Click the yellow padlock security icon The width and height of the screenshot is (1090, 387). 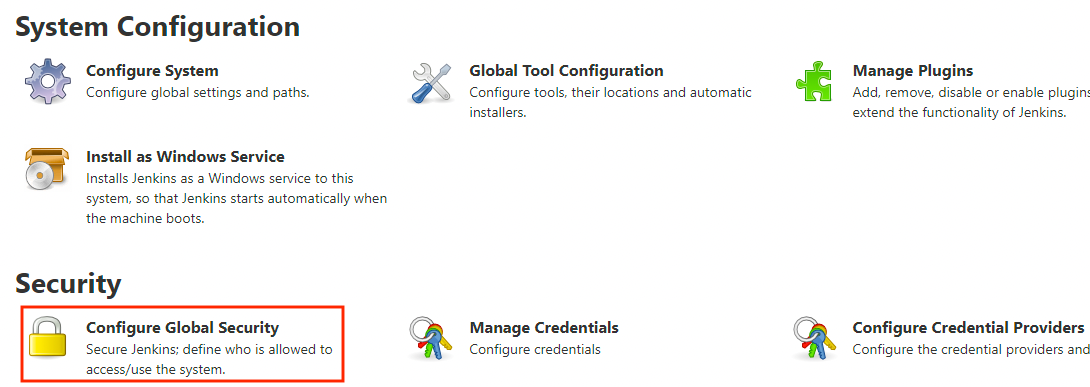pyautogui.click(x=47, y=337)
